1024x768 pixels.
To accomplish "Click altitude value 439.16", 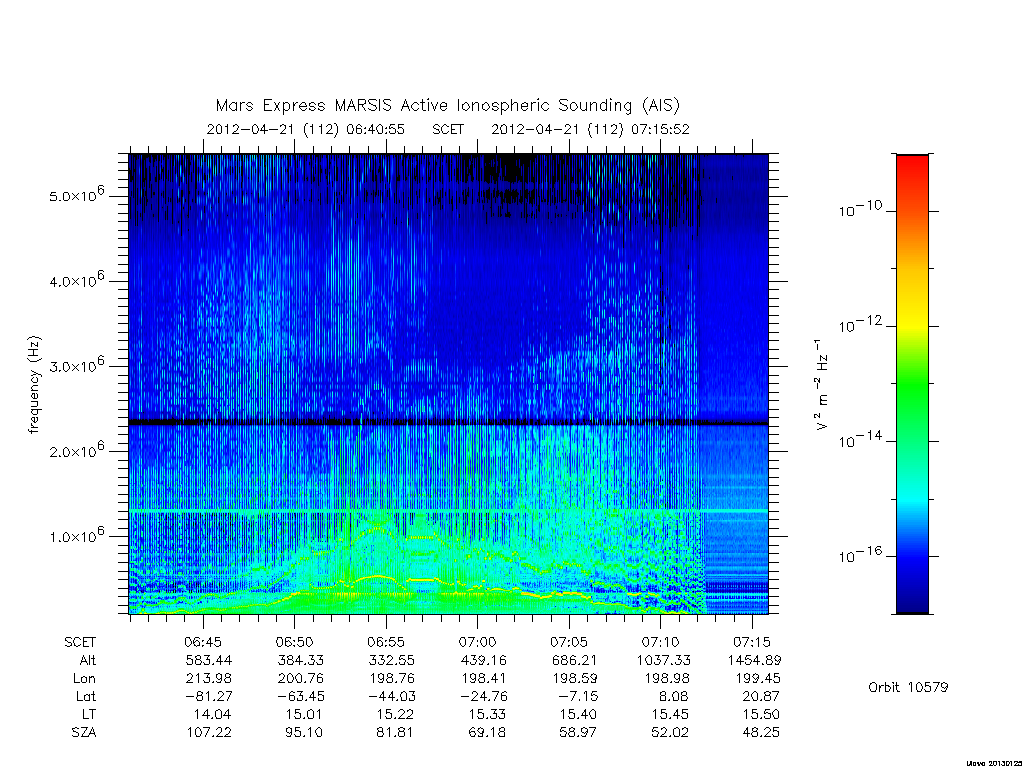I will click(483, 660).
